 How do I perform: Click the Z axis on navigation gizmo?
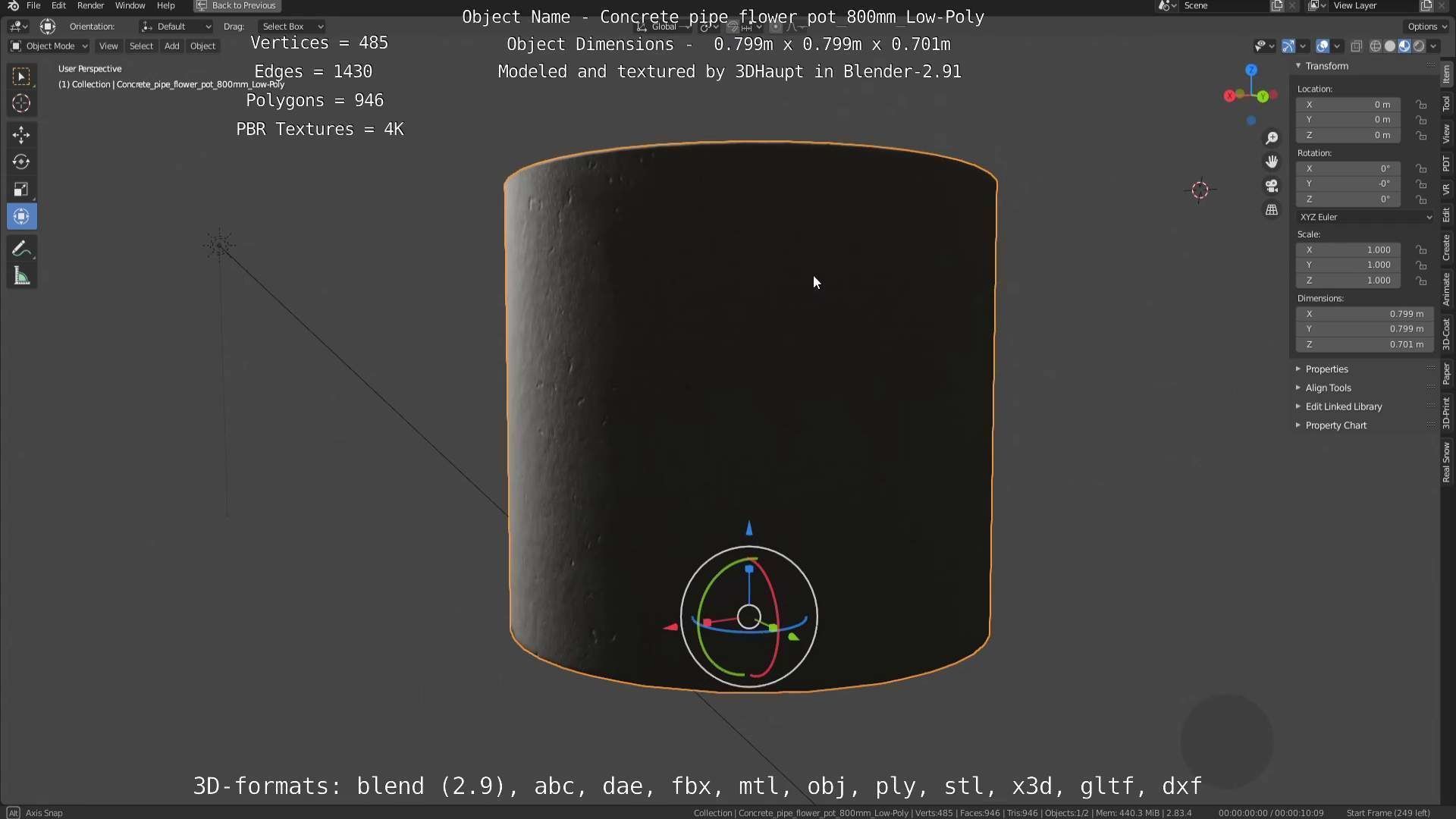1251,70
